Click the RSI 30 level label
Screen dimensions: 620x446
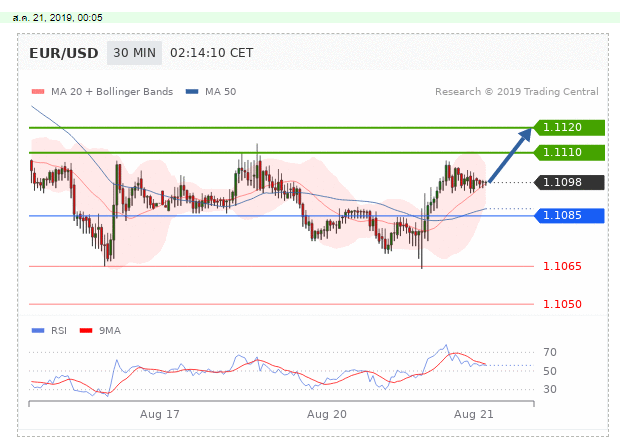[550, 389]
